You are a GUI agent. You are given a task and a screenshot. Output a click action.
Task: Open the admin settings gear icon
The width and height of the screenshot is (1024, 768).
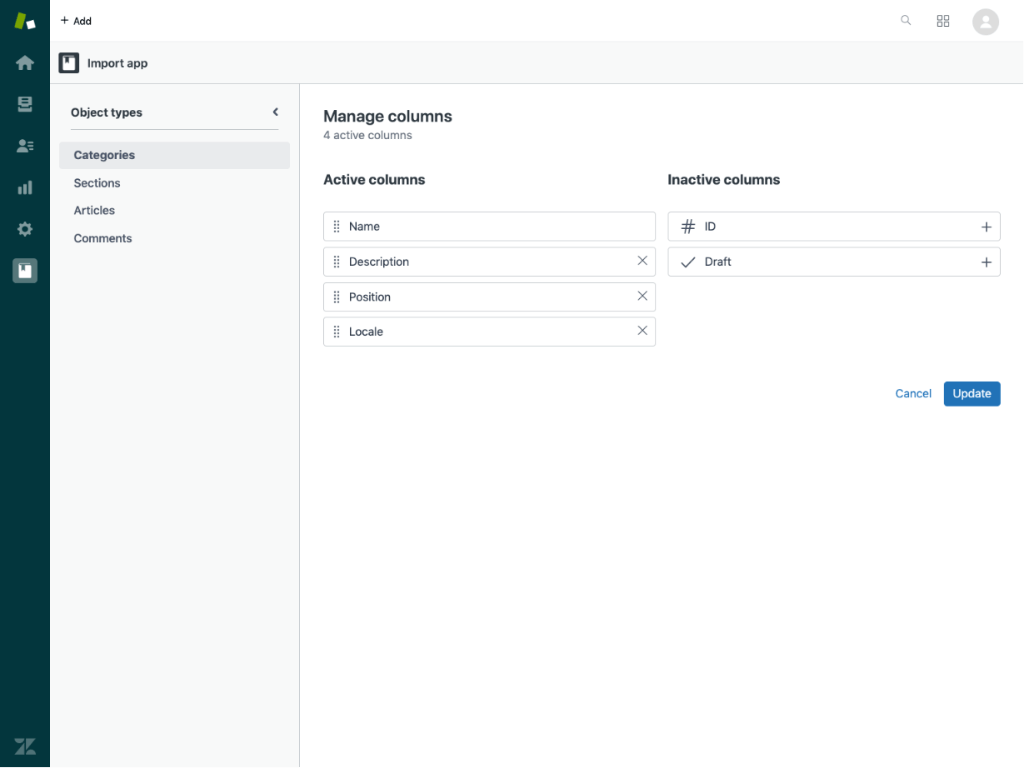(24, 228)
